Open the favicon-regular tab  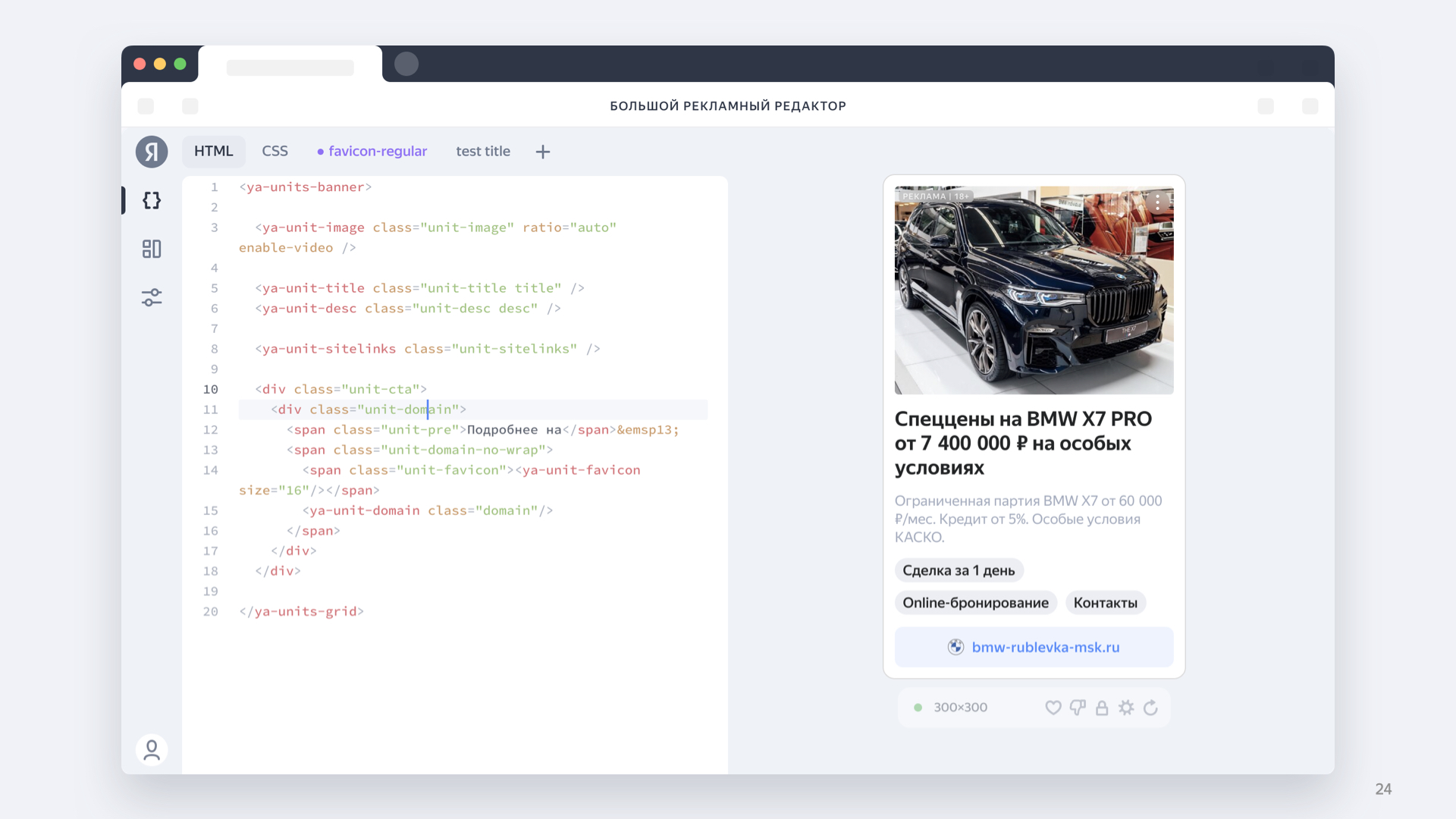pyautogui.click(x=372, y=152)
